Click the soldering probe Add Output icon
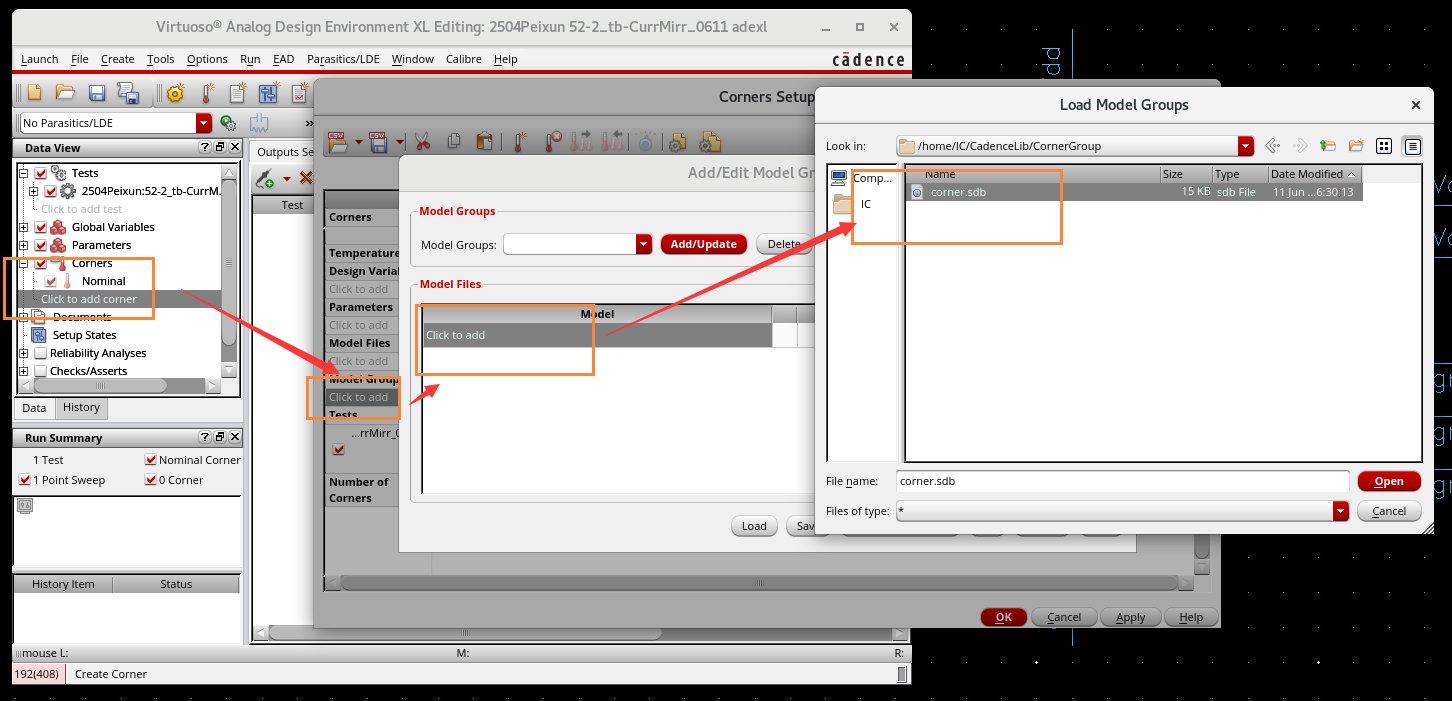The width and height of the screenshot is (1452, 701). click(x=266, y=179)
